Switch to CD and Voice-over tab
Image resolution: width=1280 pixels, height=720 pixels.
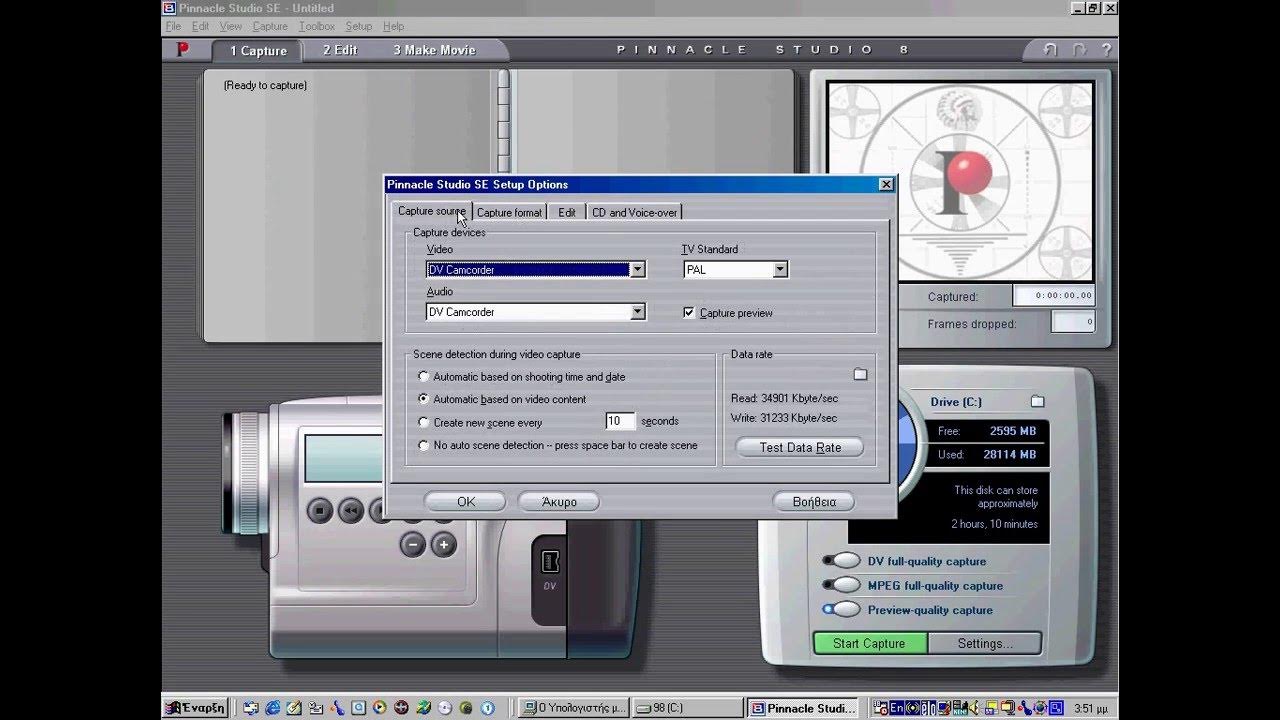(634, 212)
